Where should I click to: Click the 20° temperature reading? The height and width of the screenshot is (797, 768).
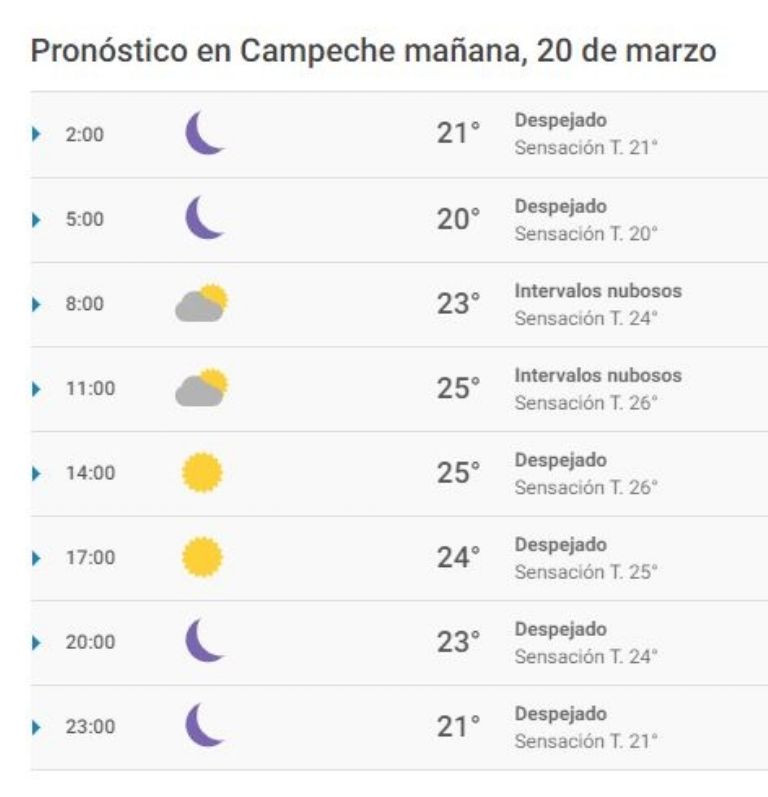pyautogui.click(x=458, y=219)
